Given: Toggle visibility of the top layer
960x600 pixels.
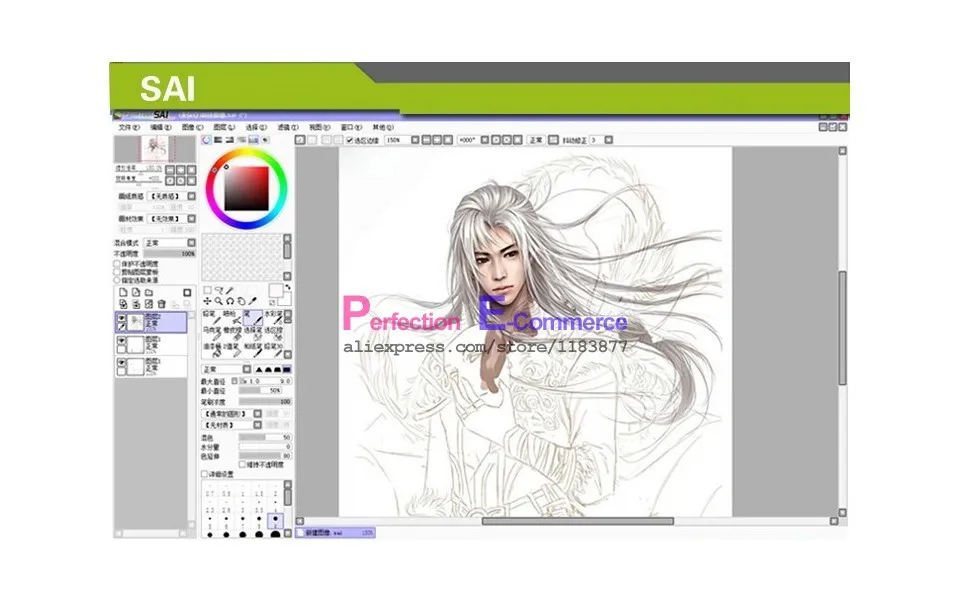Looking at the screenshot, I should 121,318.
